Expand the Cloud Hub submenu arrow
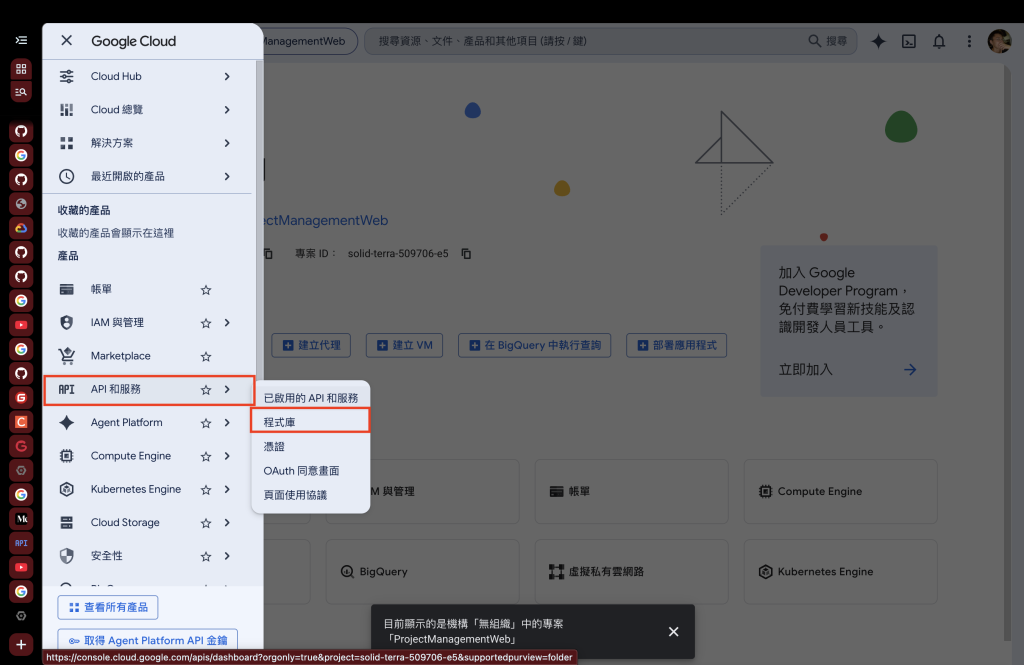Image resolution: width=1024 pixels, height=665 pixels. point(227,76)
